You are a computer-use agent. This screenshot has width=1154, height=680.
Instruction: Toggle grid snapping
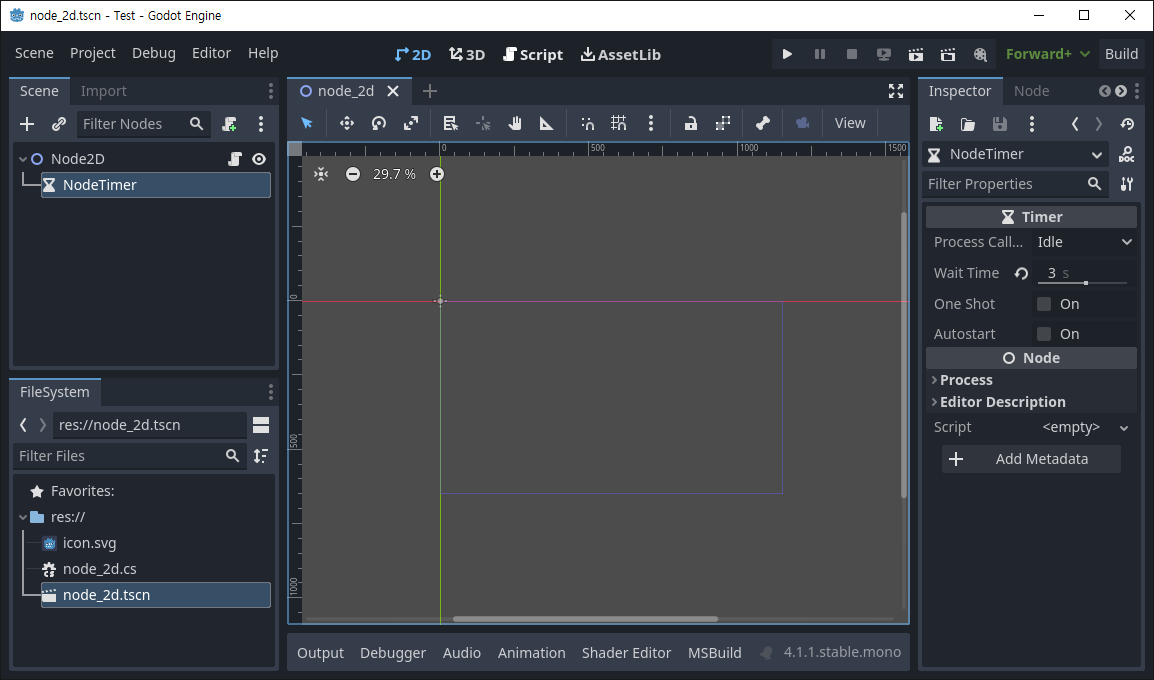tap(619, 123)
